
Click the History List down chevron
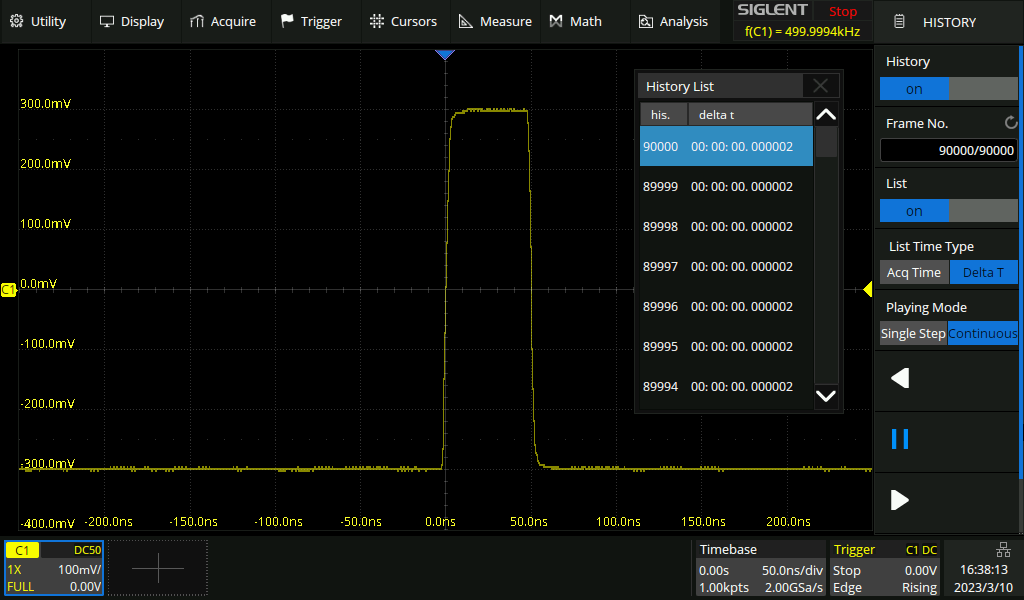(x=826, y=396)
